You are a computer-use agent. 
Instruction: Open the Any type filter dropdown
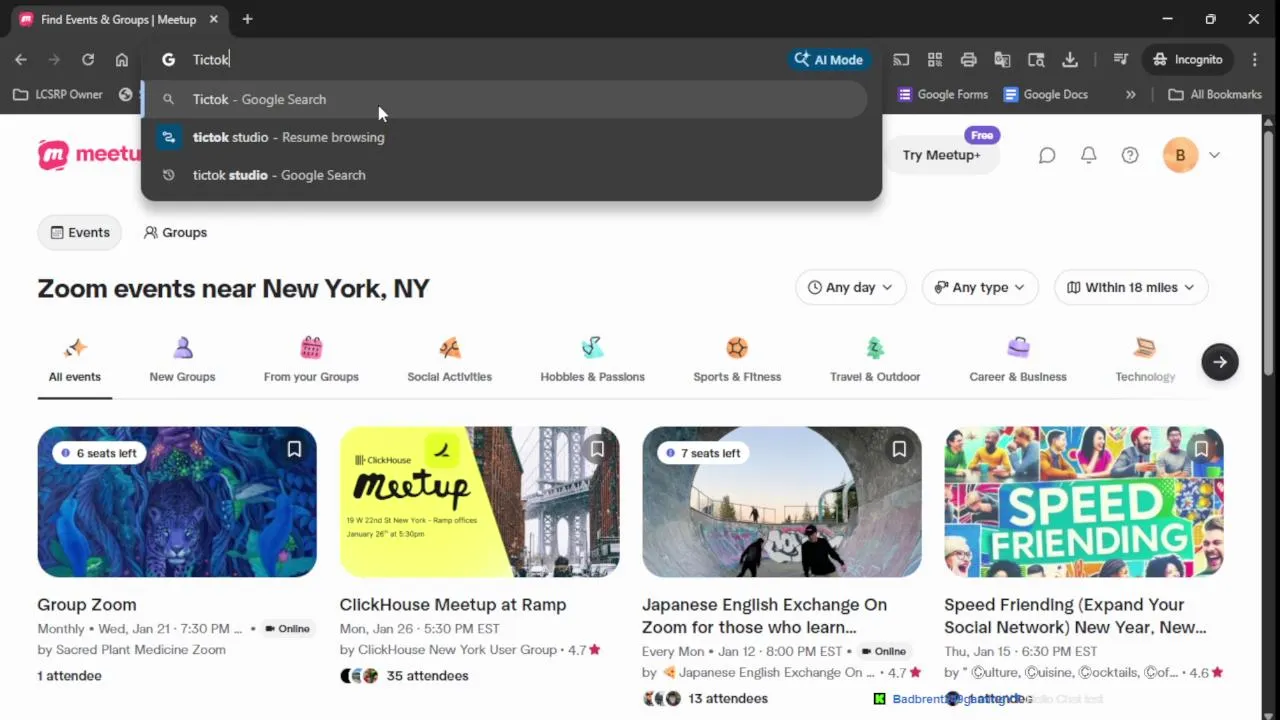[980, 287]
